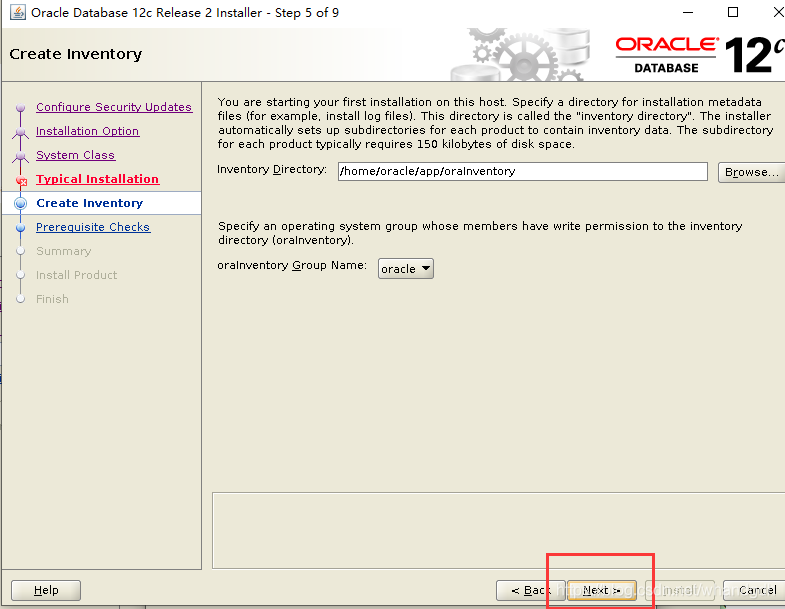This screenshot has height=609, width=785.
Task: Go Back to the previous step
Action: point(531,590)
